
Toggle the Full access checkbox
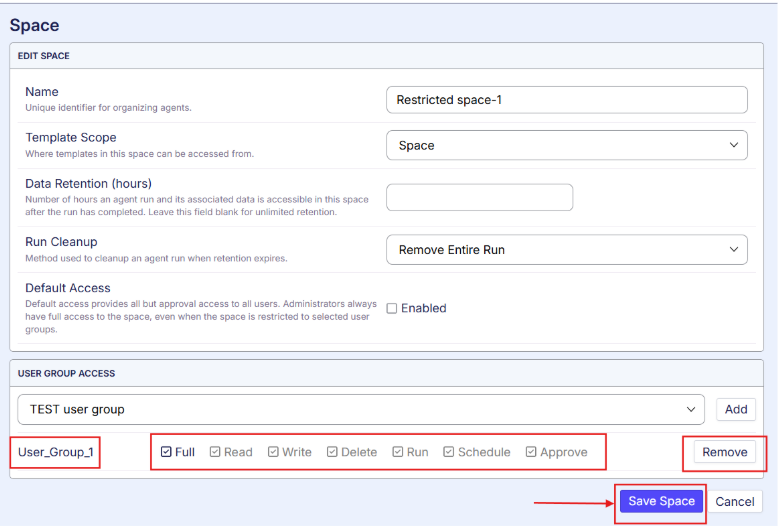pos(166,452)
